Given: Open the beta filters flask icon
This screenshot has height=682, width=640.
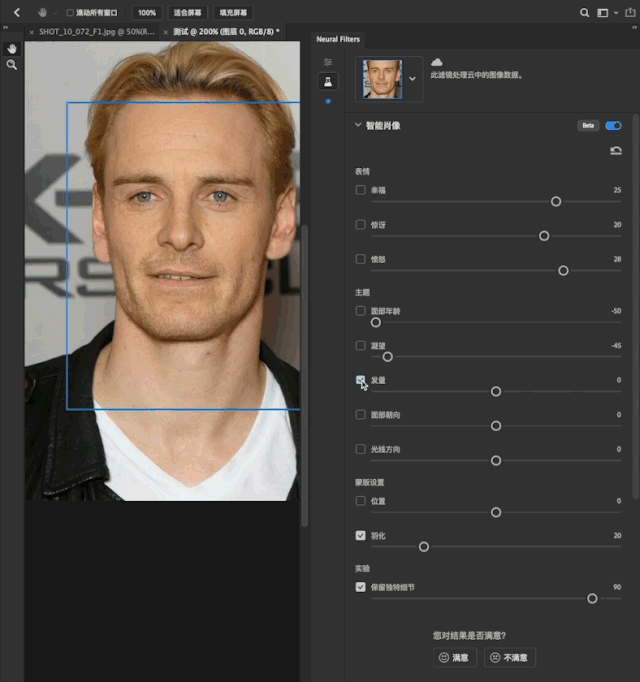Looking at the screenshot, I should (327, 81).
